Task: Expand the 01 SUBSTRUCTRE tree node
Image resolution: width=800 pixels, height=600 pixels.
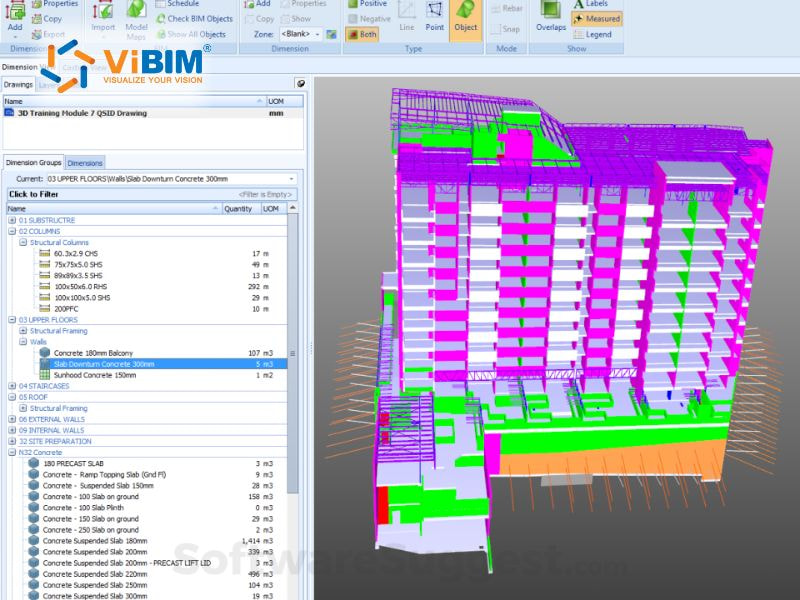Action: click(11, 220)
